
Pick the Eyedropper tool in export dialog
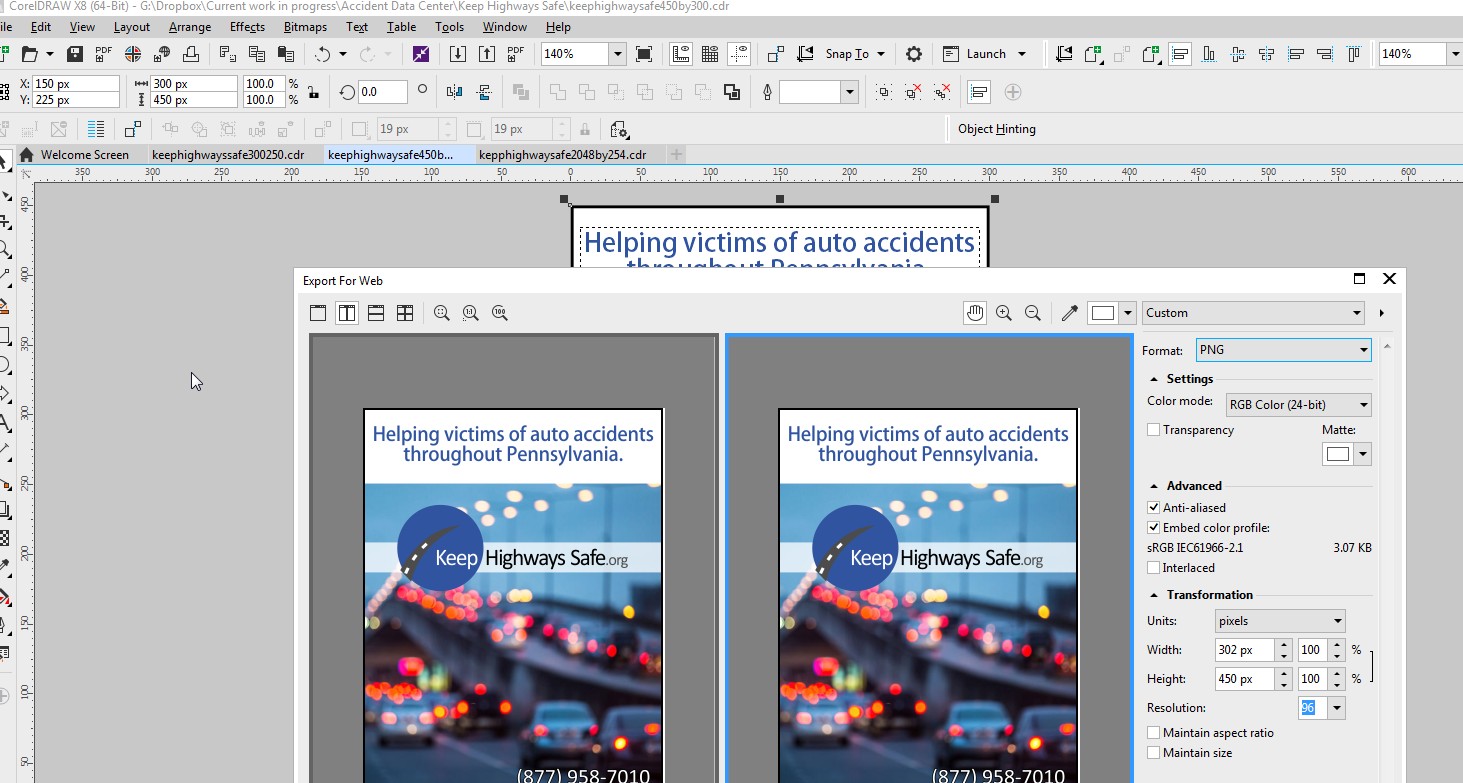(1069, 313)
